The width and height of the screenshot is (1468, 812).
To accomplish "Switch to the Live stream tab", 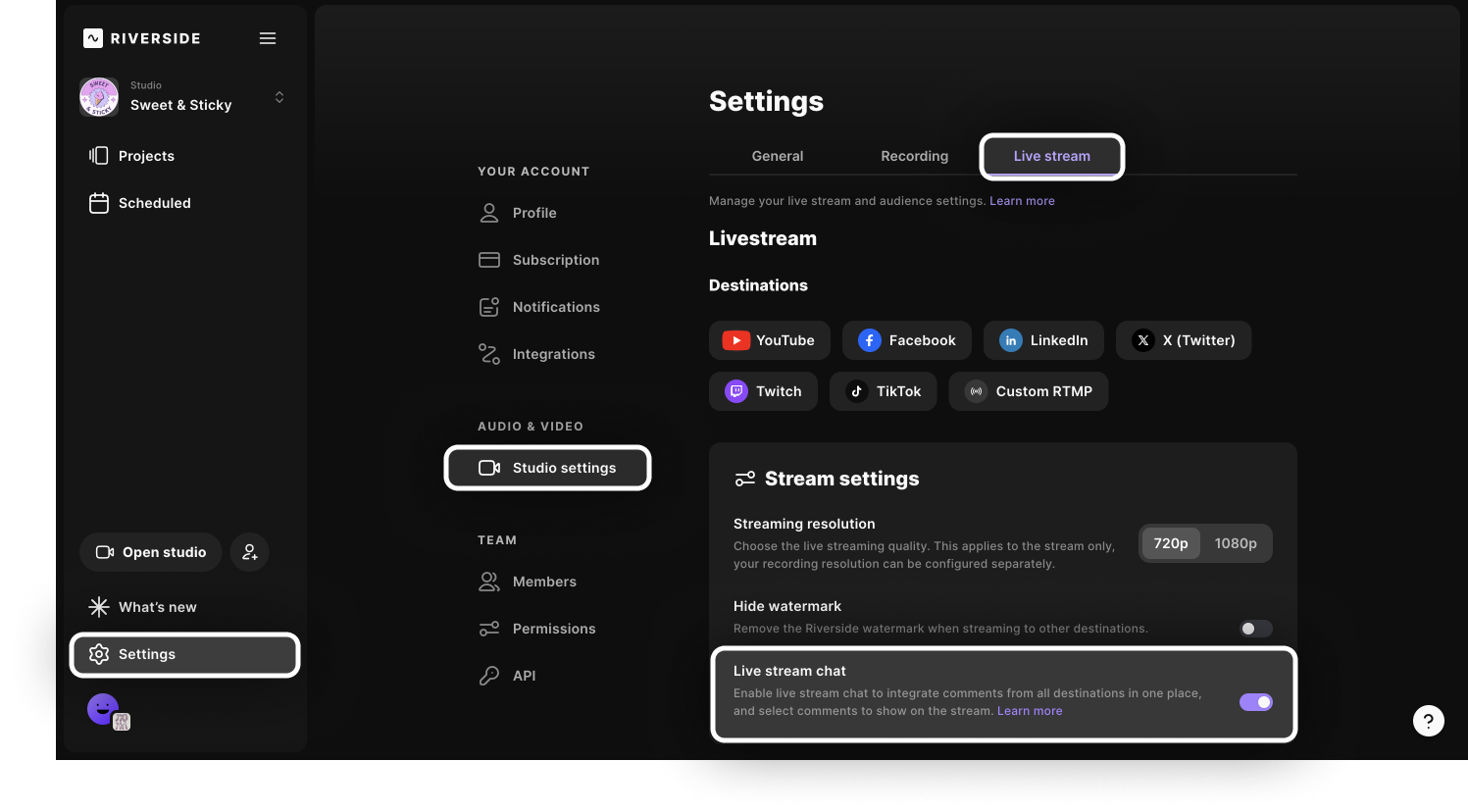I will [1052, 156].
